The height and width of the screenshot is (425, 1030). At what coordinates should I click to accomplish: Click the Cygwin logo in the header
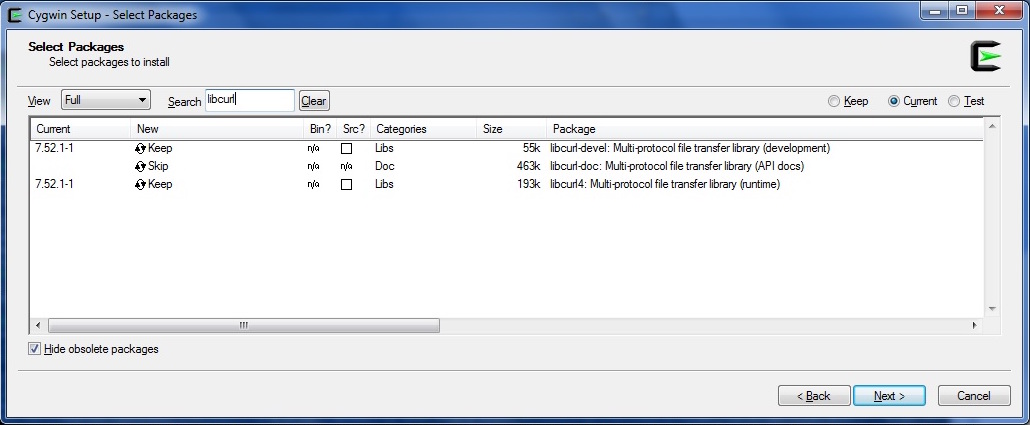(985, 56)
